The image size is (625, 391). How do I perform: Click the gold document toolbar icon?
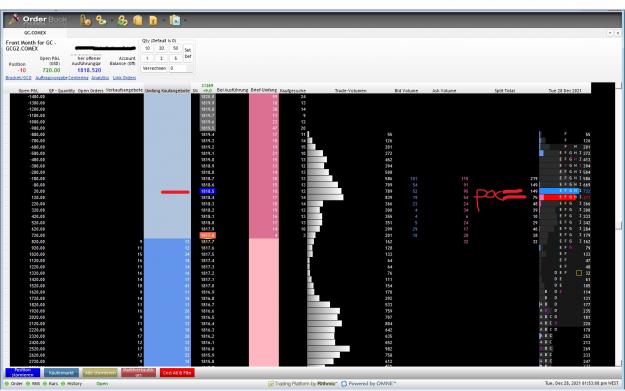click(138, 20)
